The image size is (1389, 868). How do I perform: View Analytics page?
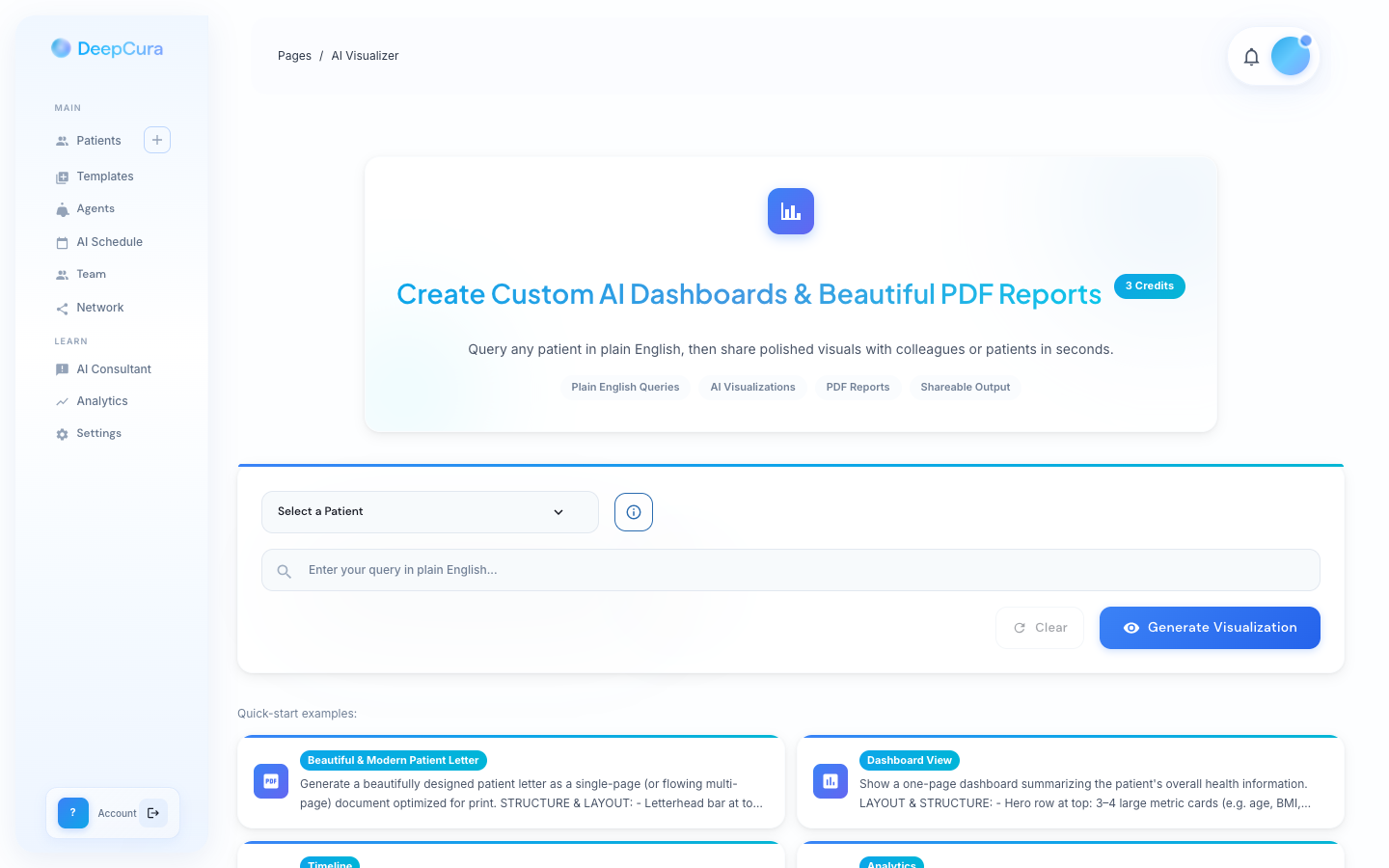coord(102,401)
